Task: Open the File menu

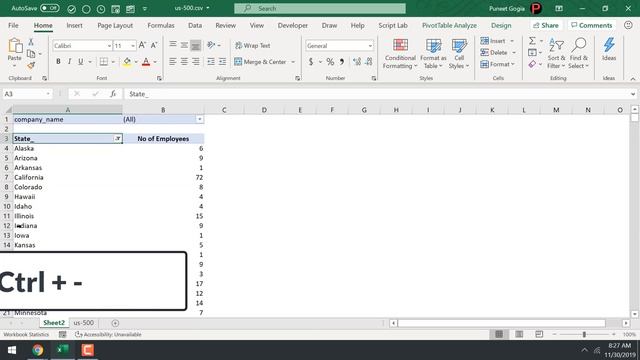Action: point(13,25)
